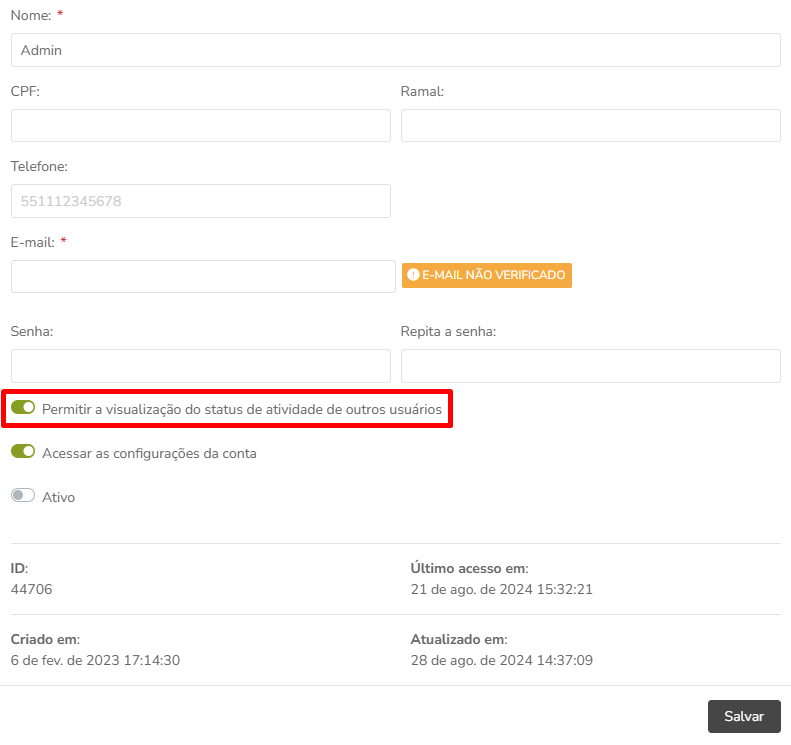Image resolution: width=791 pixels, height=745 pixels.
Task: Focus the Repita a senha field
Action: click(591, 366)
